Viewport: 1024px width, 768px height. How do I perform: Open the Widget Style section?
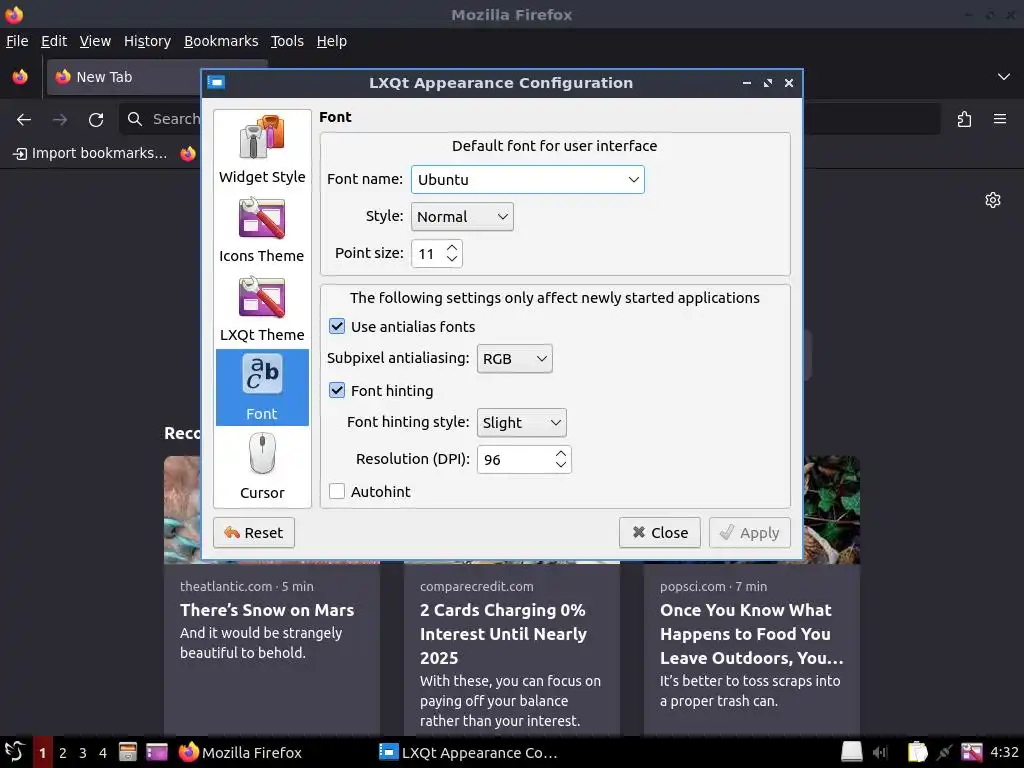[x=262, y=150]
